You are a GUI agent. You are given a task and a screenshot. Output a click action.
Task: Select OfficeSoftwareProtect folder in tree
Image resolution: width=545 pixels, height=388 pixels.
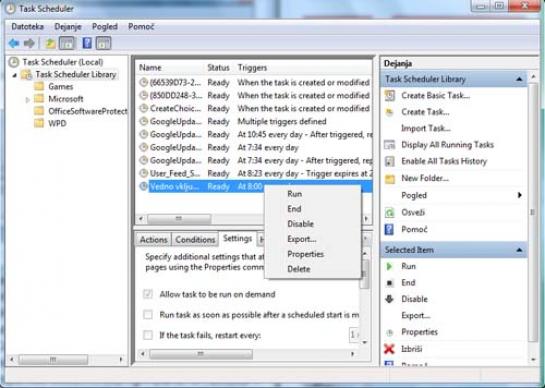tap(88, 111)
